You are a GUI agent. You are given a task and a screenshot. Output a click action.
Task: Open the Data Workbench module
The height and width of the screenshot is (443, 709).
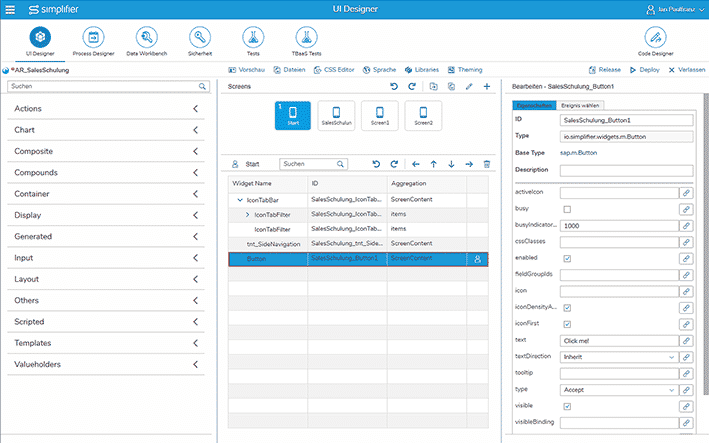[147, 37]
